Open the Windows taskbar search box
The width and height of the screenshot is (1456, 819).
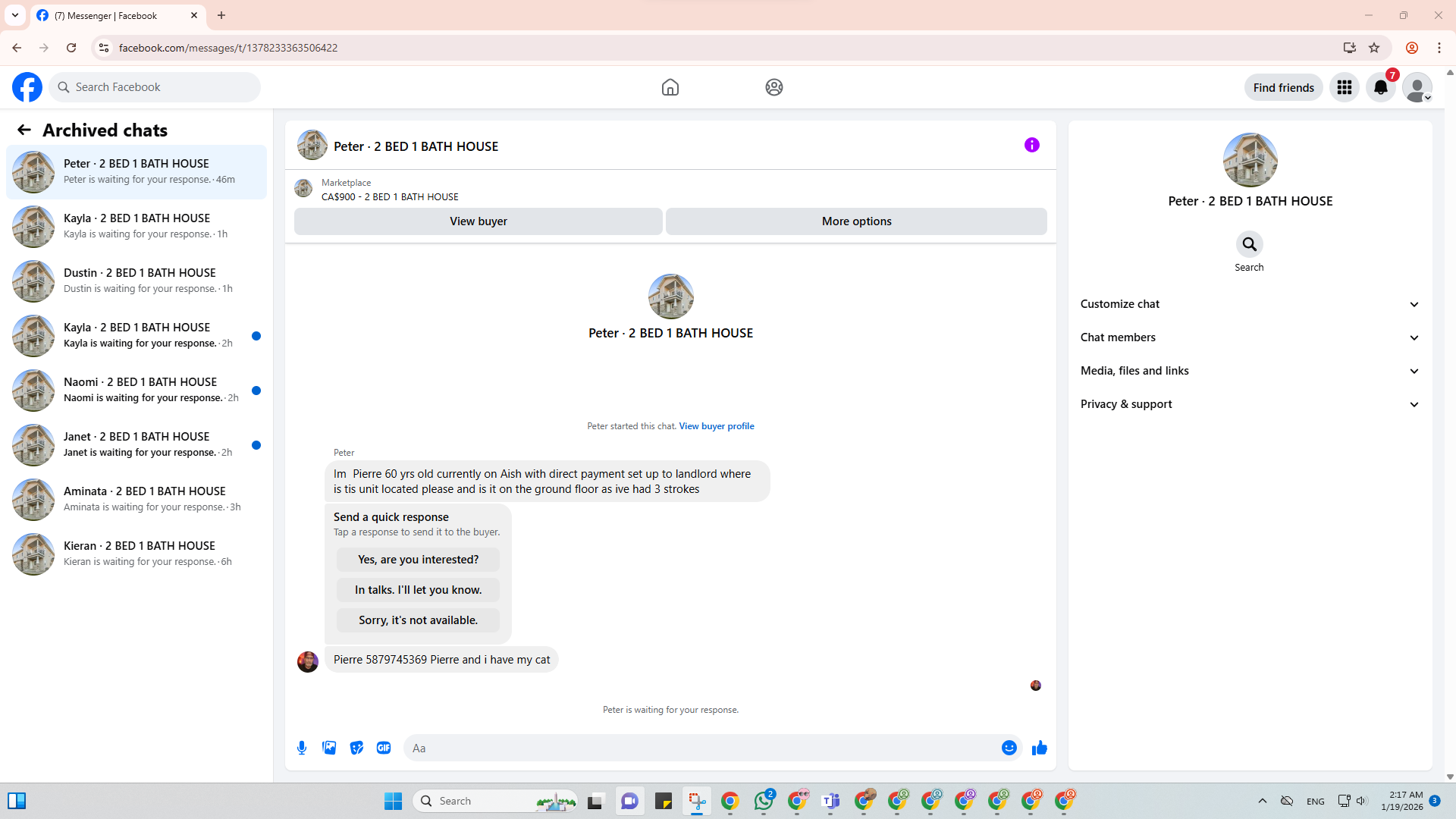tap(495, 801)
